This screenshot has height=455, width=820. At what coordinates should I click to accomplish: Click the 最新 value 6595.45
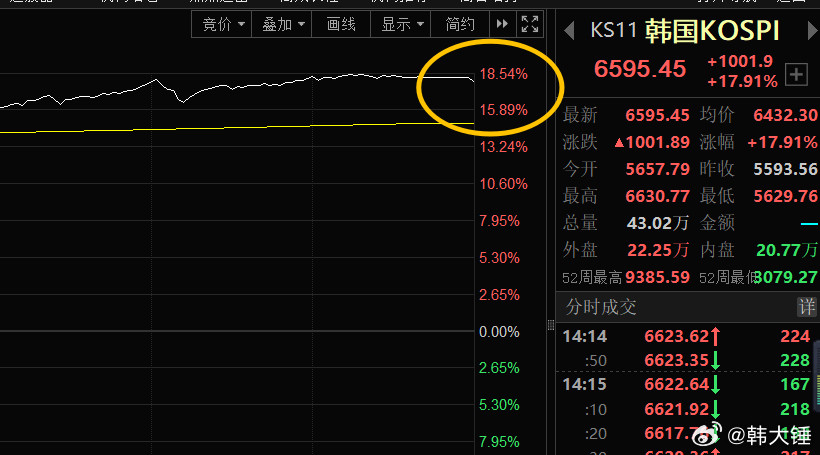click(657, 115)
